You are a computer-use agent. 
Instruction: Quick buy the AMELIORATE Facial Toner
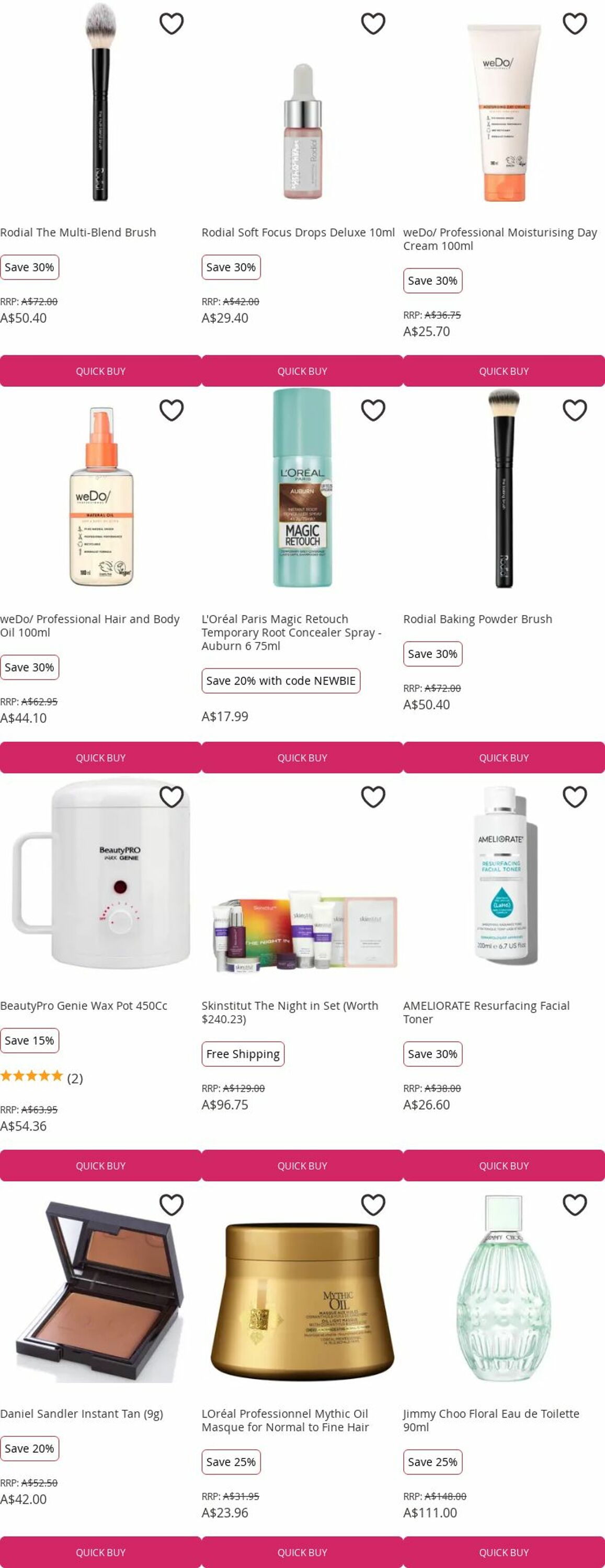[504, 1165]
